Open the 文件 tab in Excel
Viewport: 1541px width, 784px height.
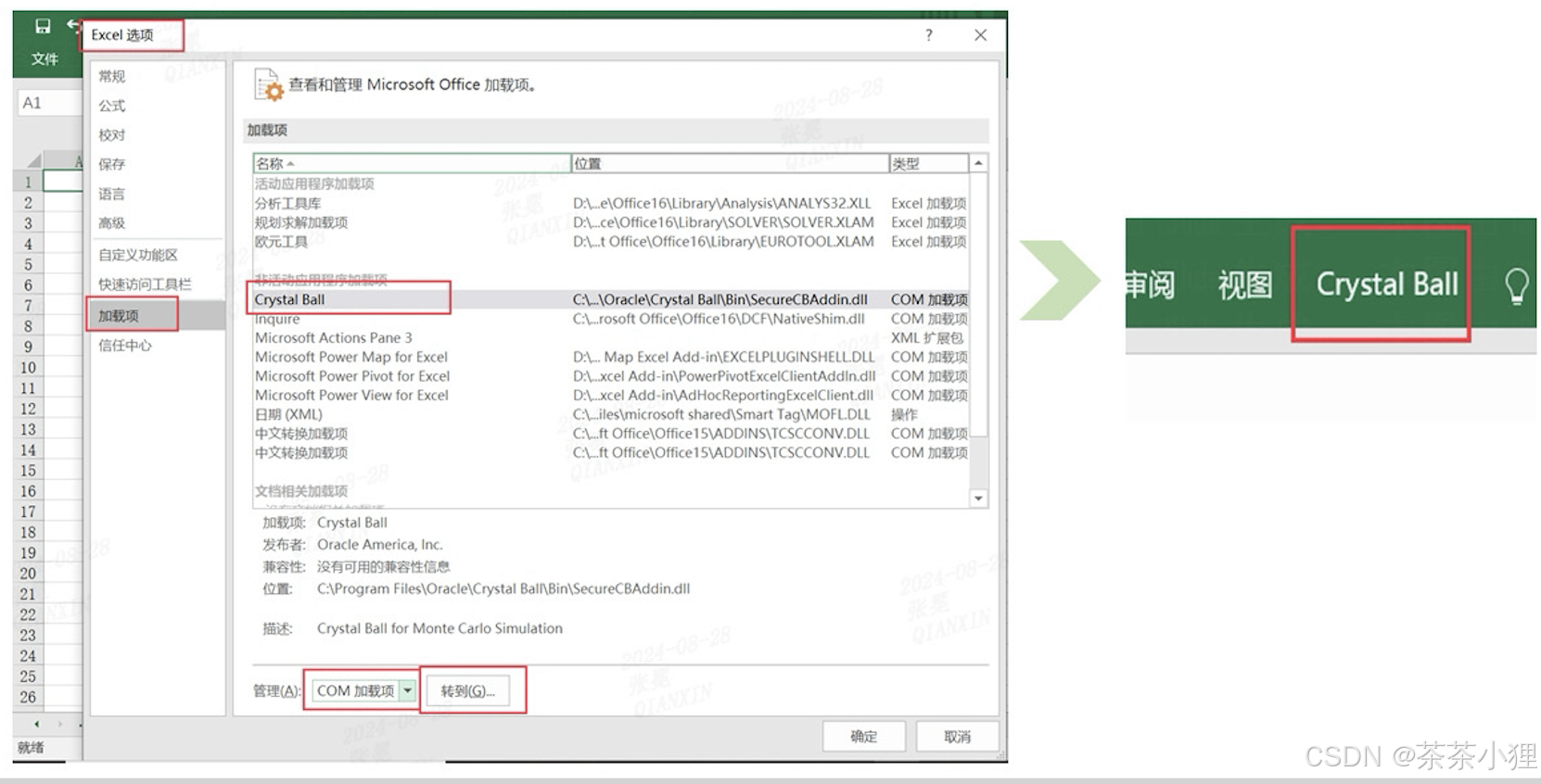point(45,59)
